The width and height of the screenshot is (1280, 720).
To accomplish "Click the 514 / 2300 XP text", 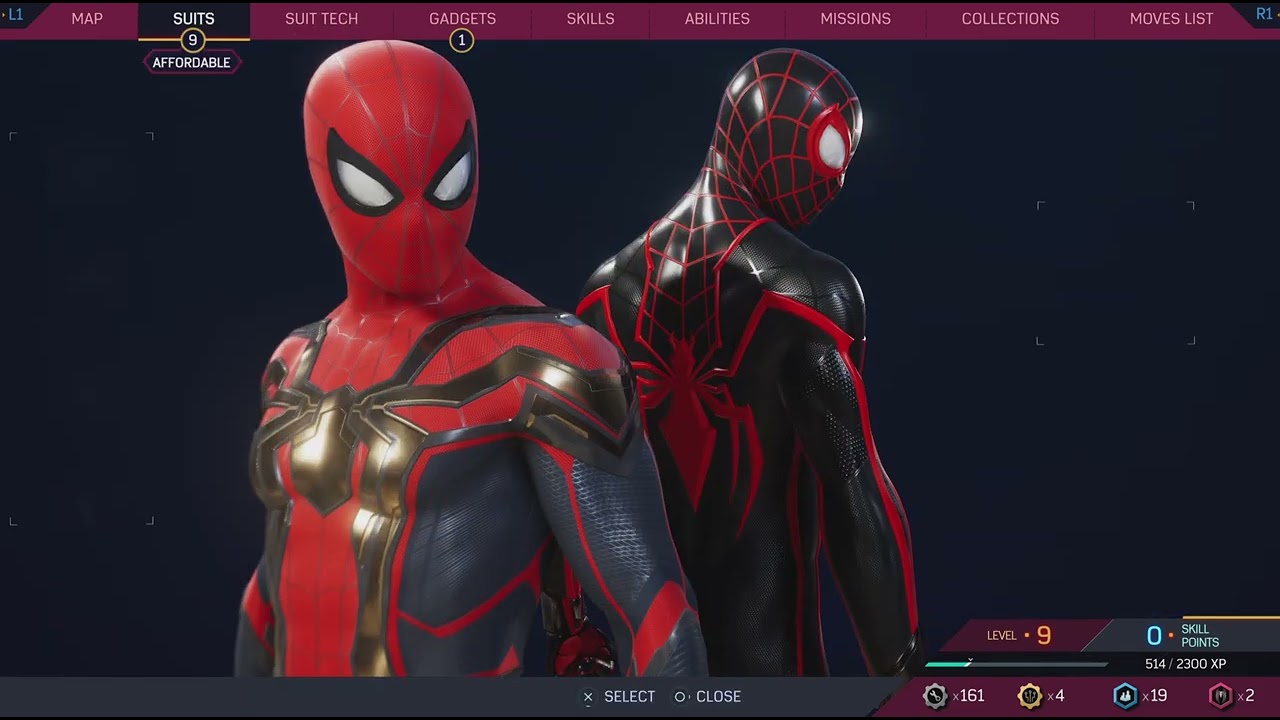I will [x=1185, y=664].
